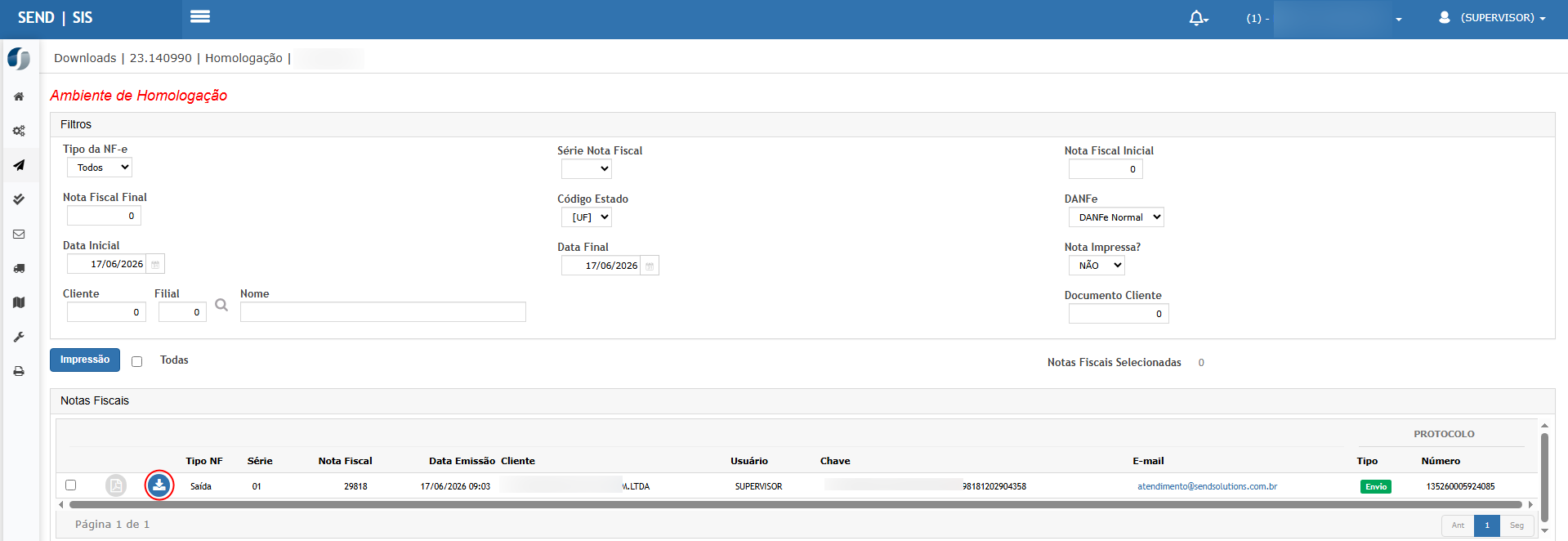
Task: Toggle the Todas checkbox
Action: point(137,361)
